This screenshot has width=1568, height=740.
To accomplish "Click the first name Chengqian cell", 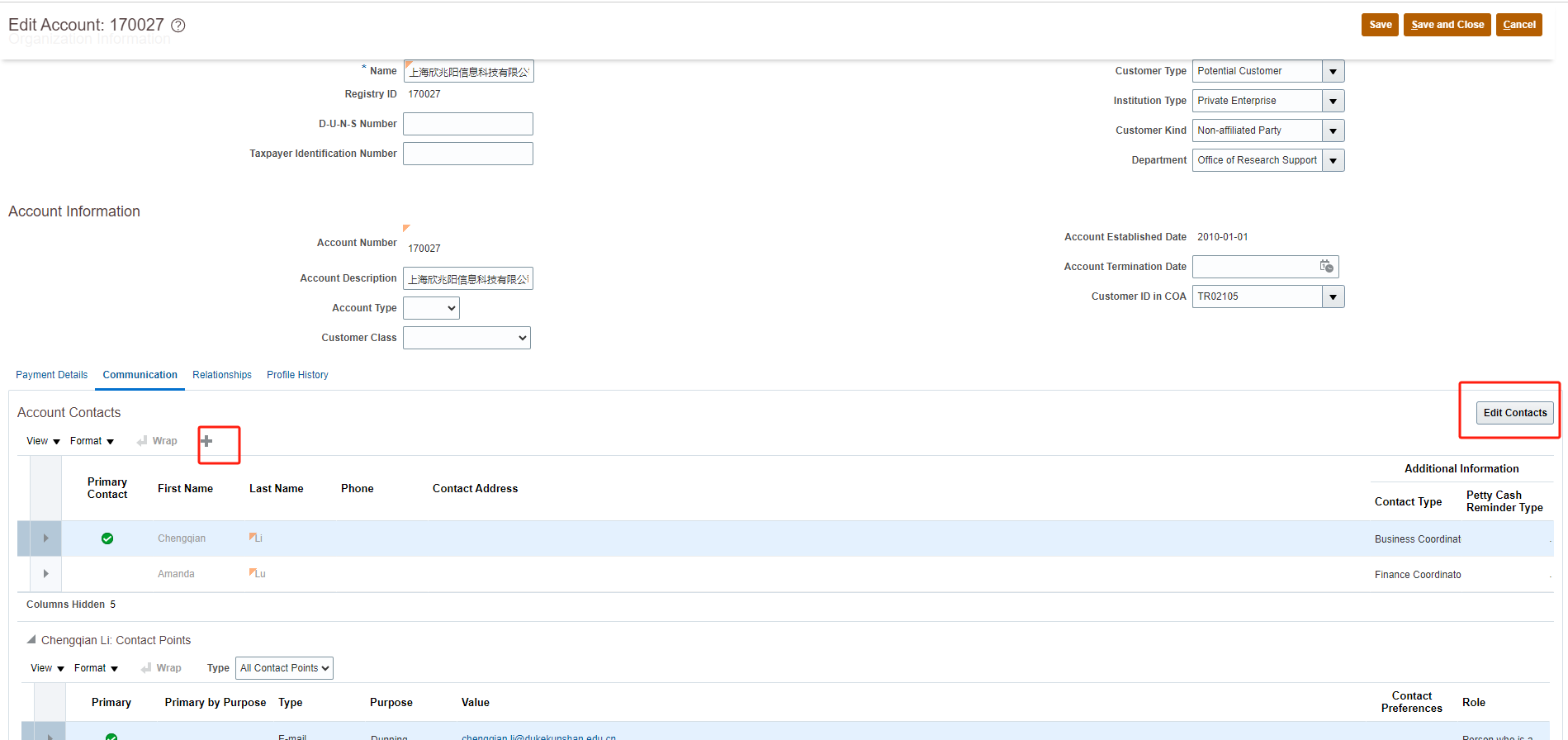I will pos(182,538).
